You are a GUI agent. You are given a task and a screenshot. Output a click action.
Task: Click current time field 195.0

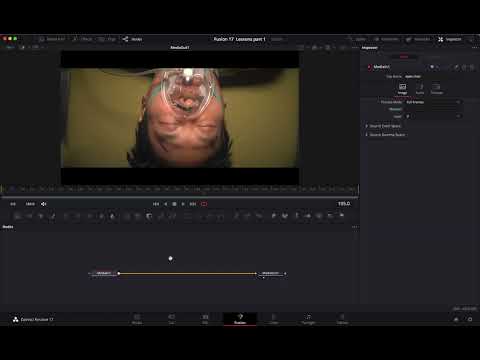point(344,204)
